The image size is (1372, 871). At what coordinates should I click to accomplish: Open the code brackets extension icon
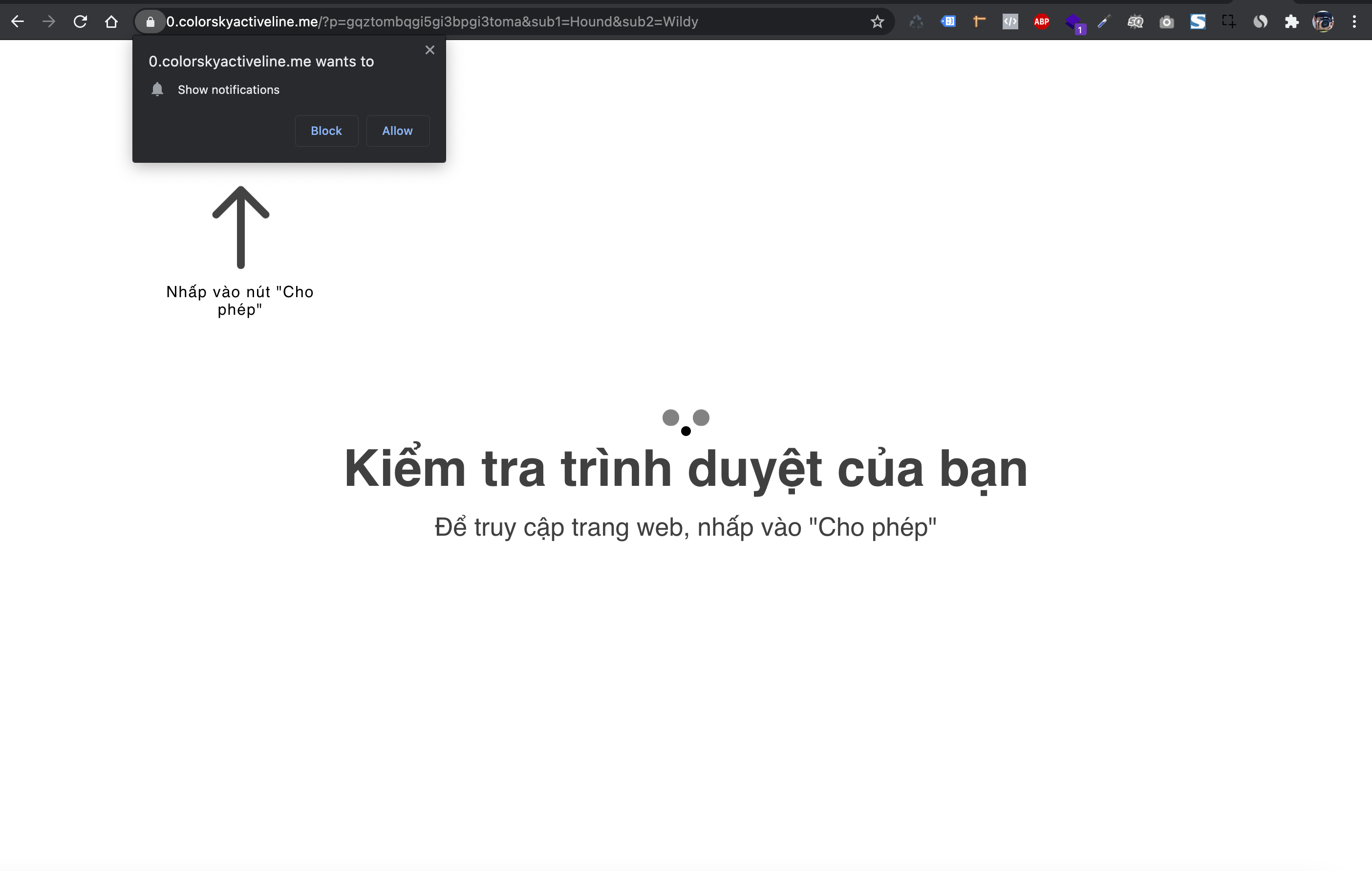coord(1010,22)
